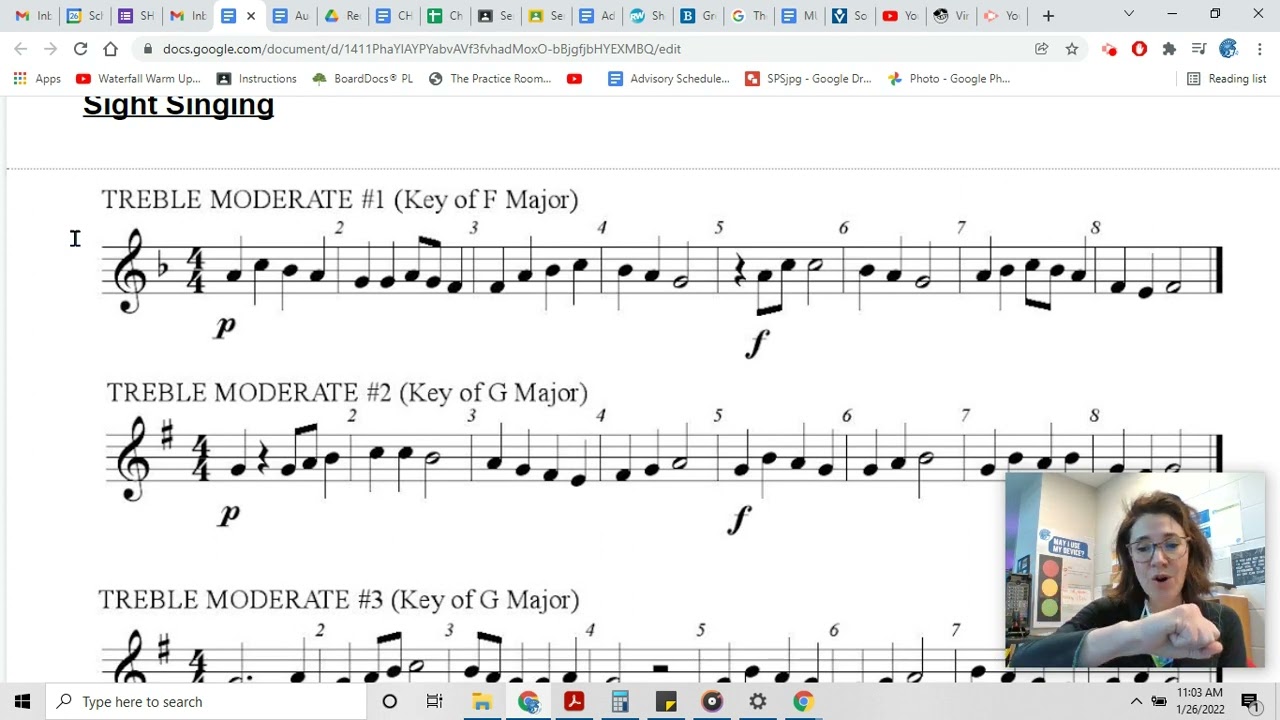The height and width of the screenshot is (720, 1280).
Task: Open File Explorer from the taskbar
Action: coord(481,701)
